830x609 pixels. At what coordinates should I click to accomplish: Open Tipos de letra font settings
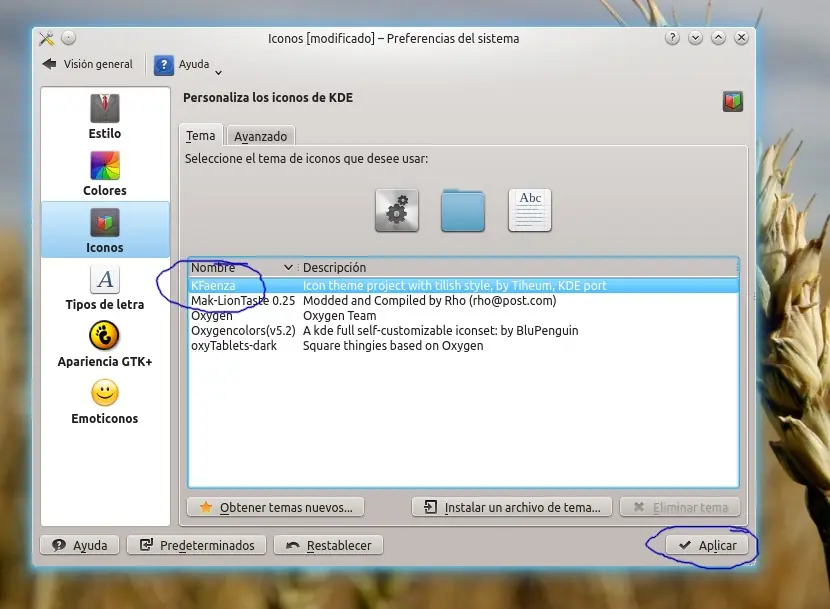click(x=105, y=288)
